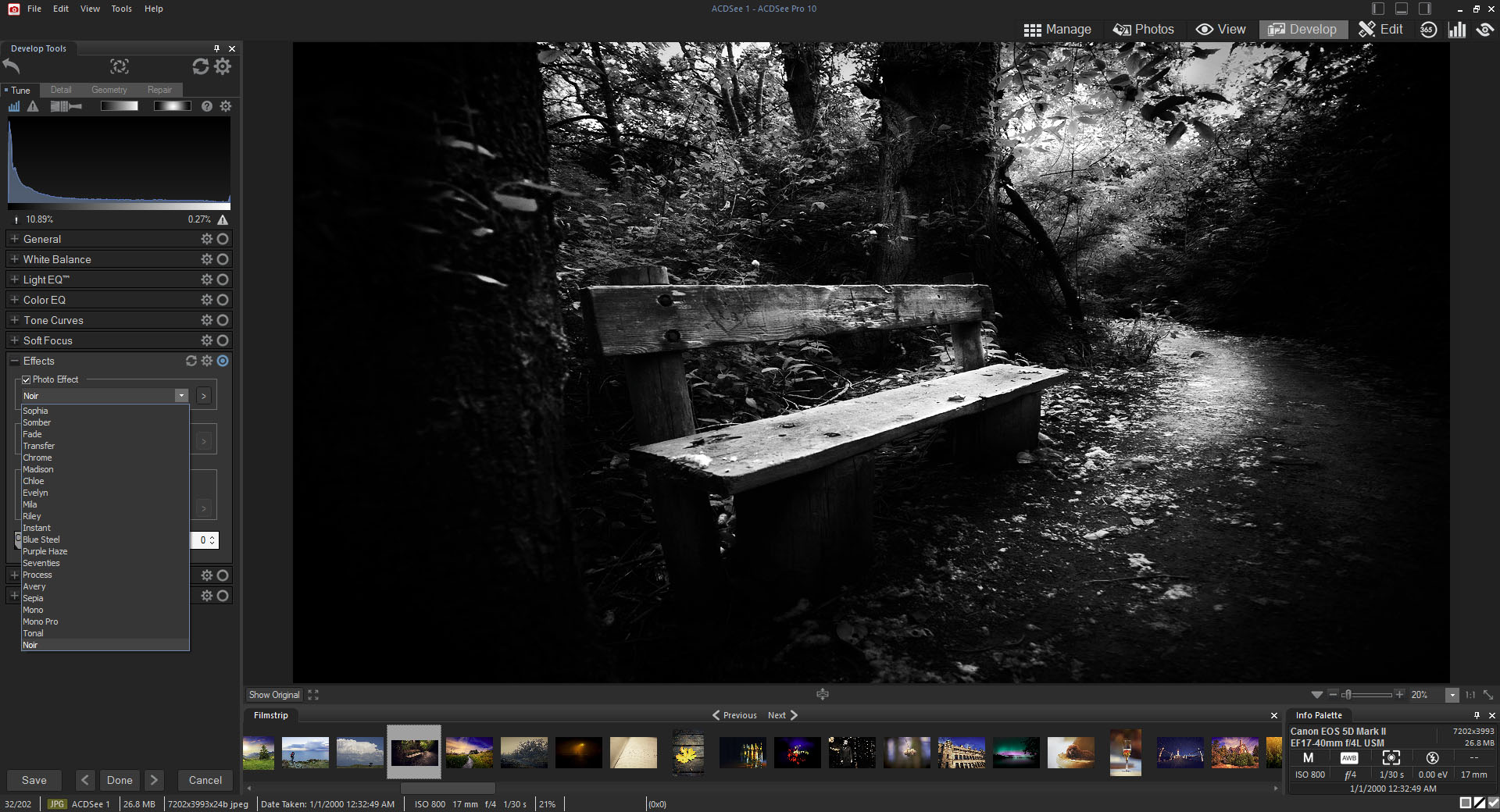Toggle exposure warning triangle under Tune tab
Viewport: 1500px width, 812px height.
(33, 106)
